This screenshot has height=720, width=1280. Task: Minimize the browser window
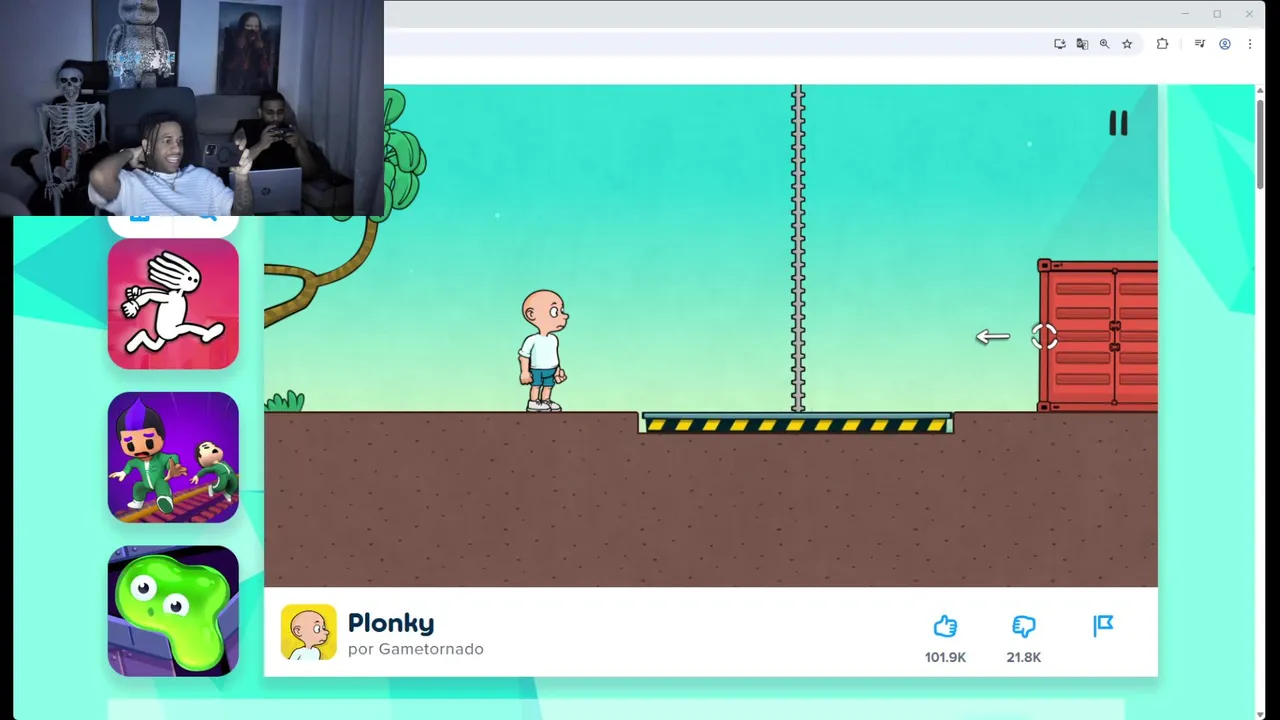[1184, 14]
